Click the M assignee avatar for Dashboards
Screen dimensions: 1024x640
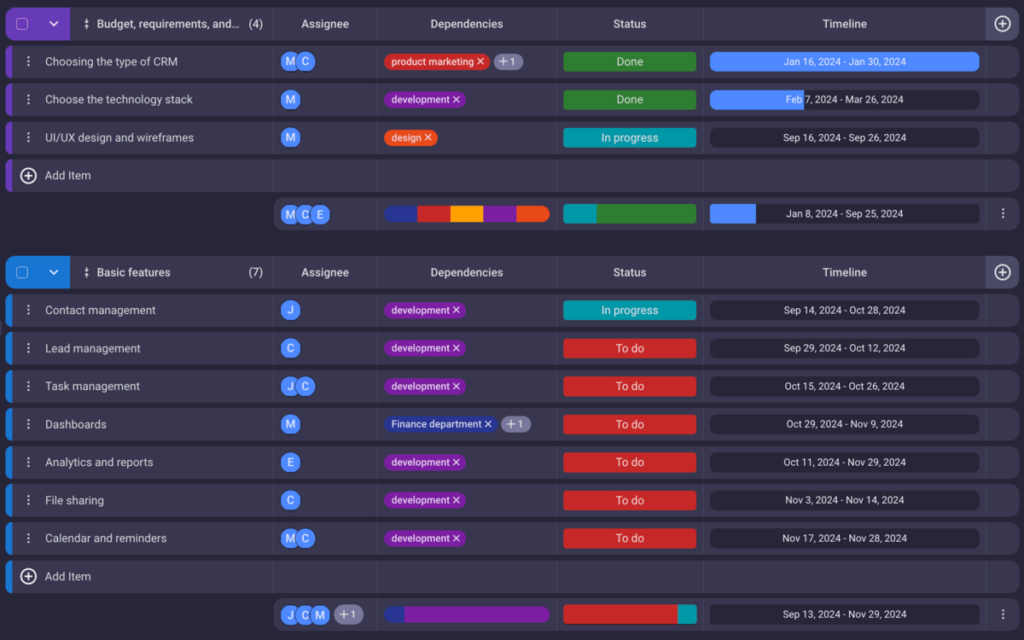tap(290, 424)
